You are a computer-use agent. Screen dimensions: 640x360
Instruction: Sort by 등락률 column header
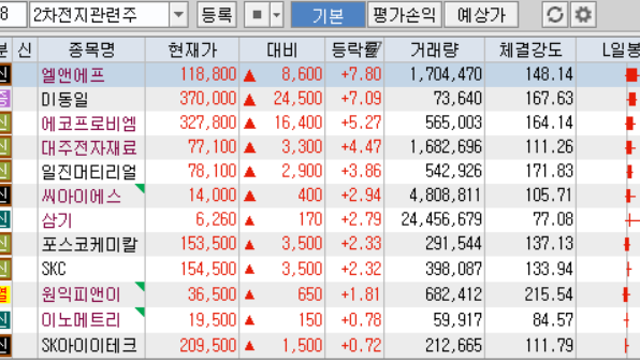tap(354, 50)
